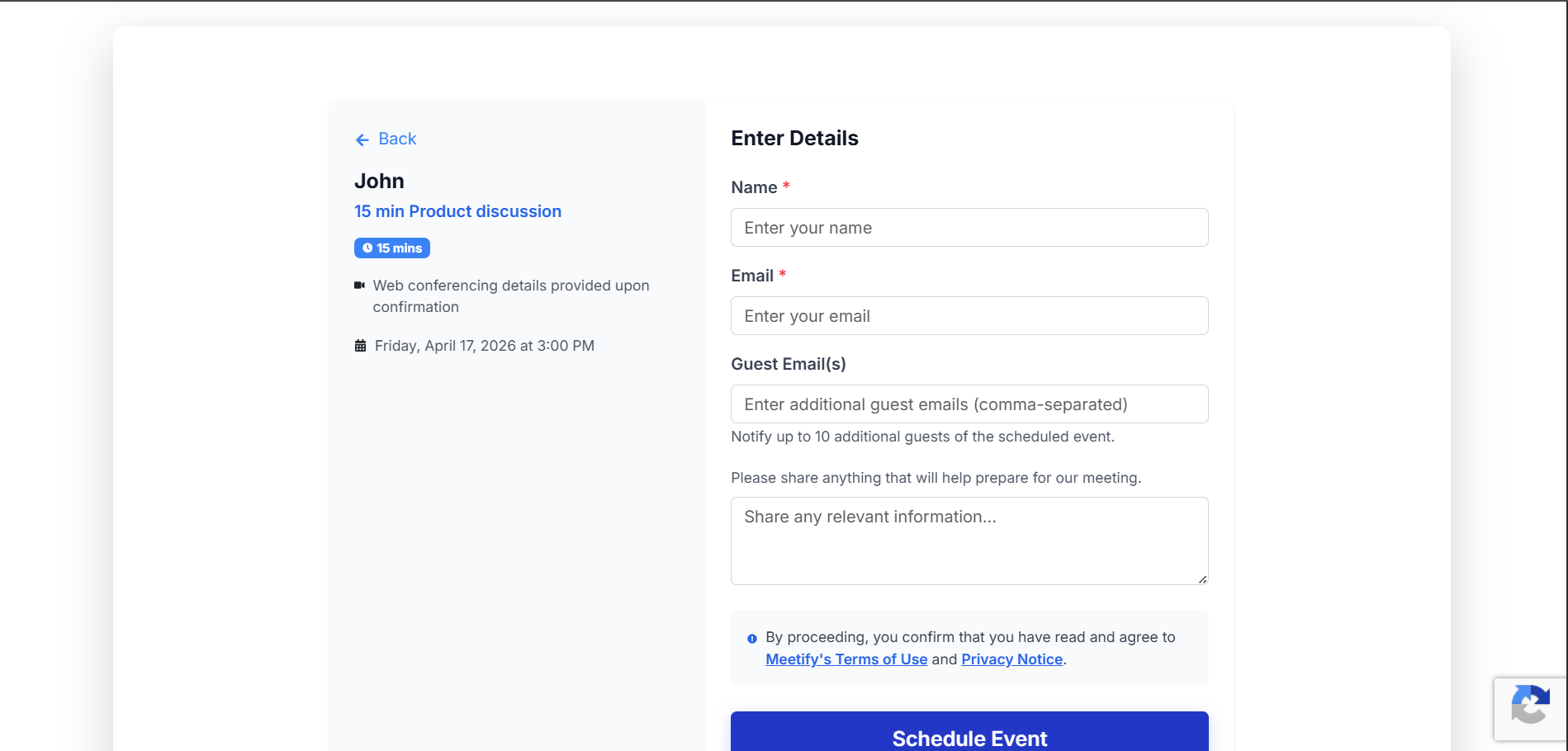Click the Guest Email(s) input field
Screen dimensions: 1568x751
click(x=969, y=404)
